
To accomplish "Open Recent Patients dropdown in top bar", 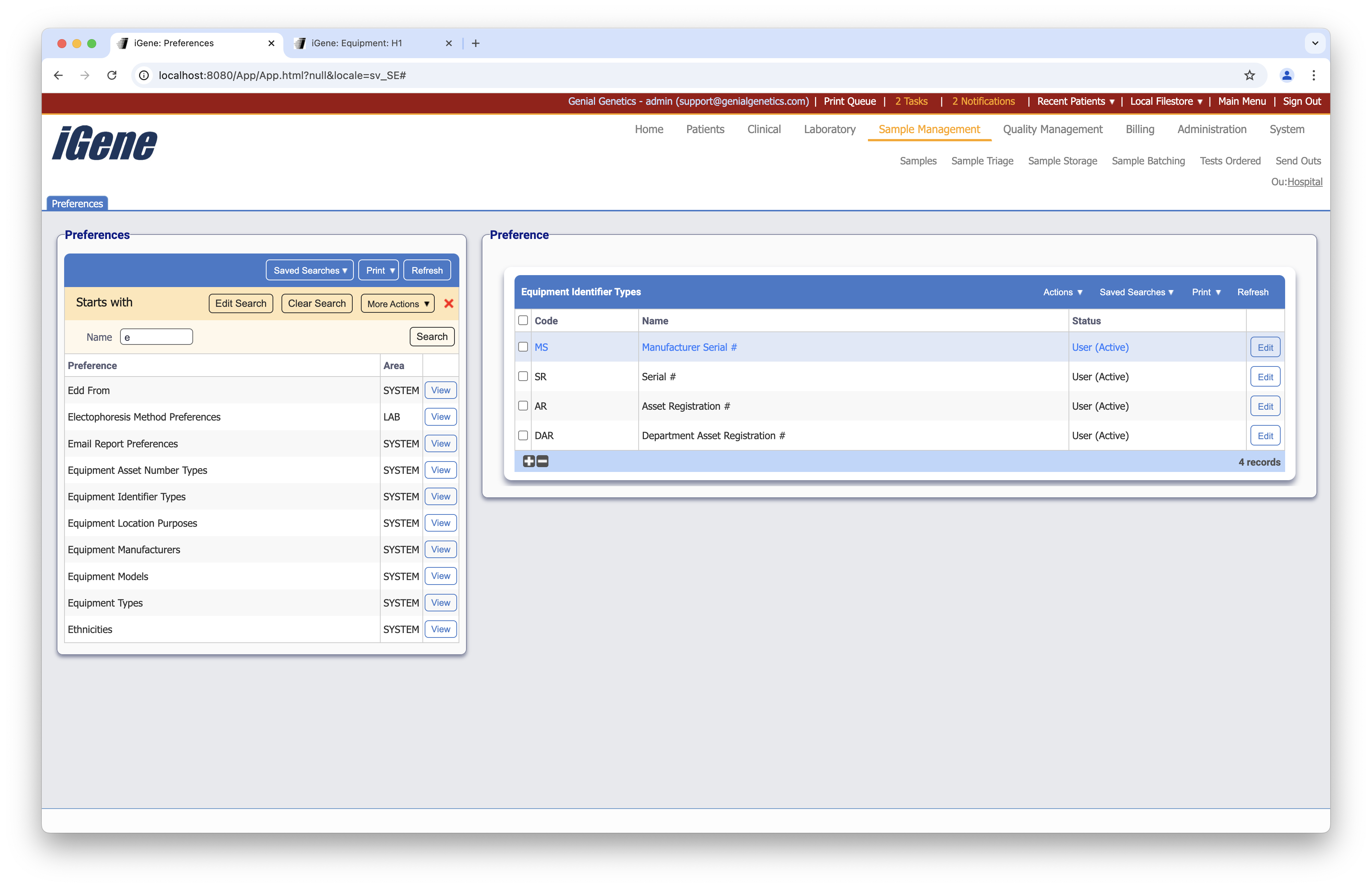I will click(x=1075, y=101).
